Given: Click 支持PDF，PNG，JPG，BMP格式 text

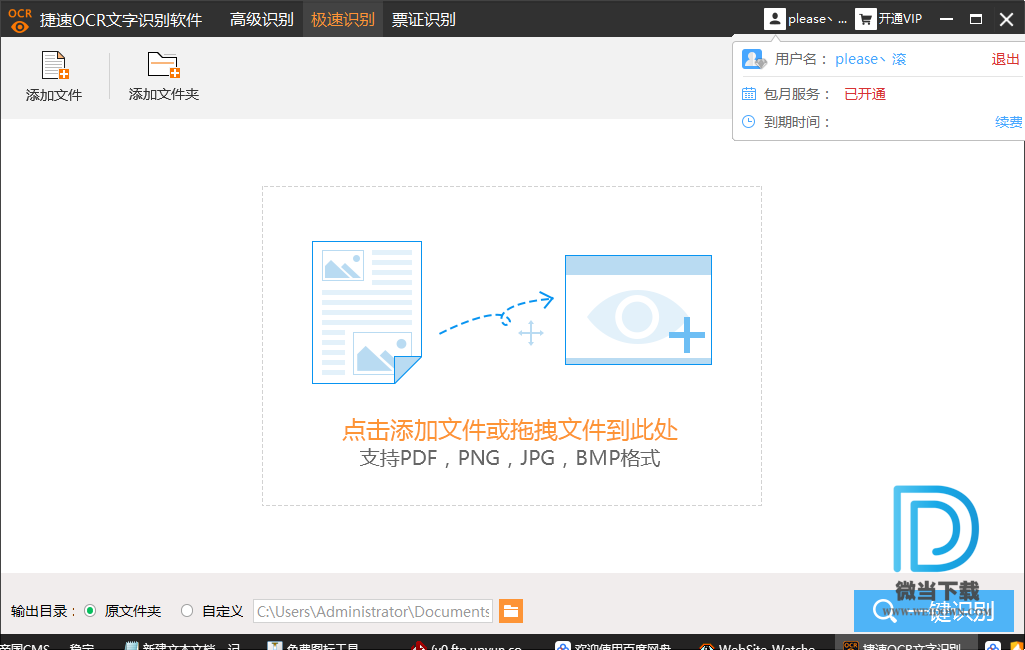Looking at the screenshot, I should (x=510, y=458).
